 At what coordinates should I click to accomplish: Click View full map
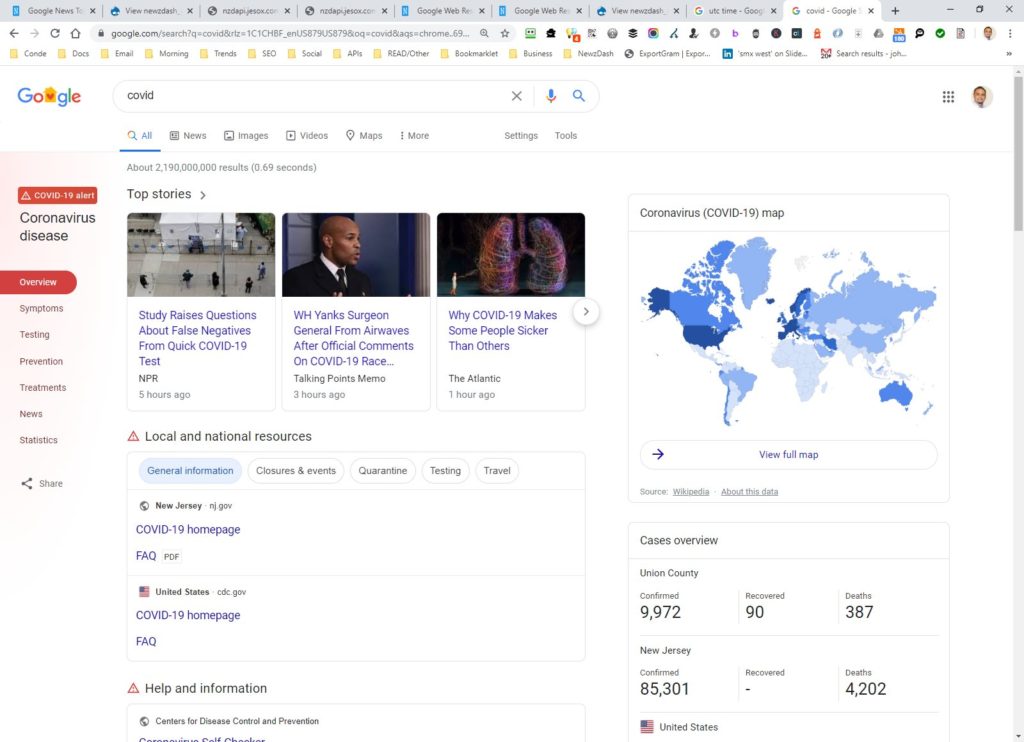788,455
